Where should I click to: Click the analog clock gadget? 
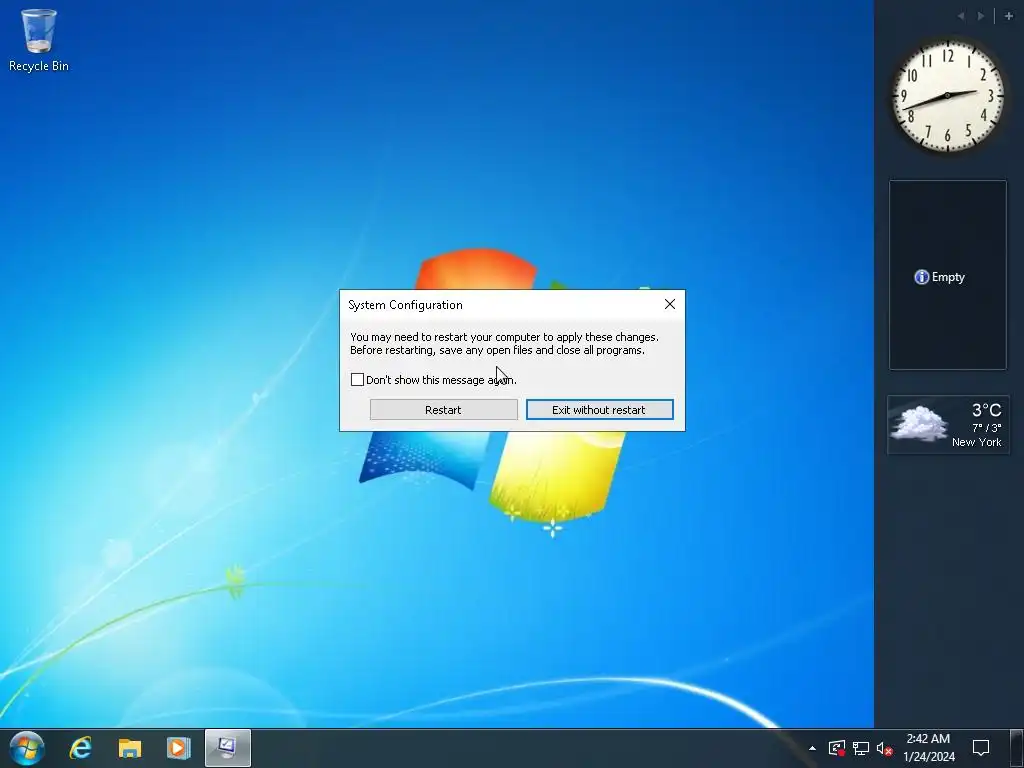pos(948,95)
